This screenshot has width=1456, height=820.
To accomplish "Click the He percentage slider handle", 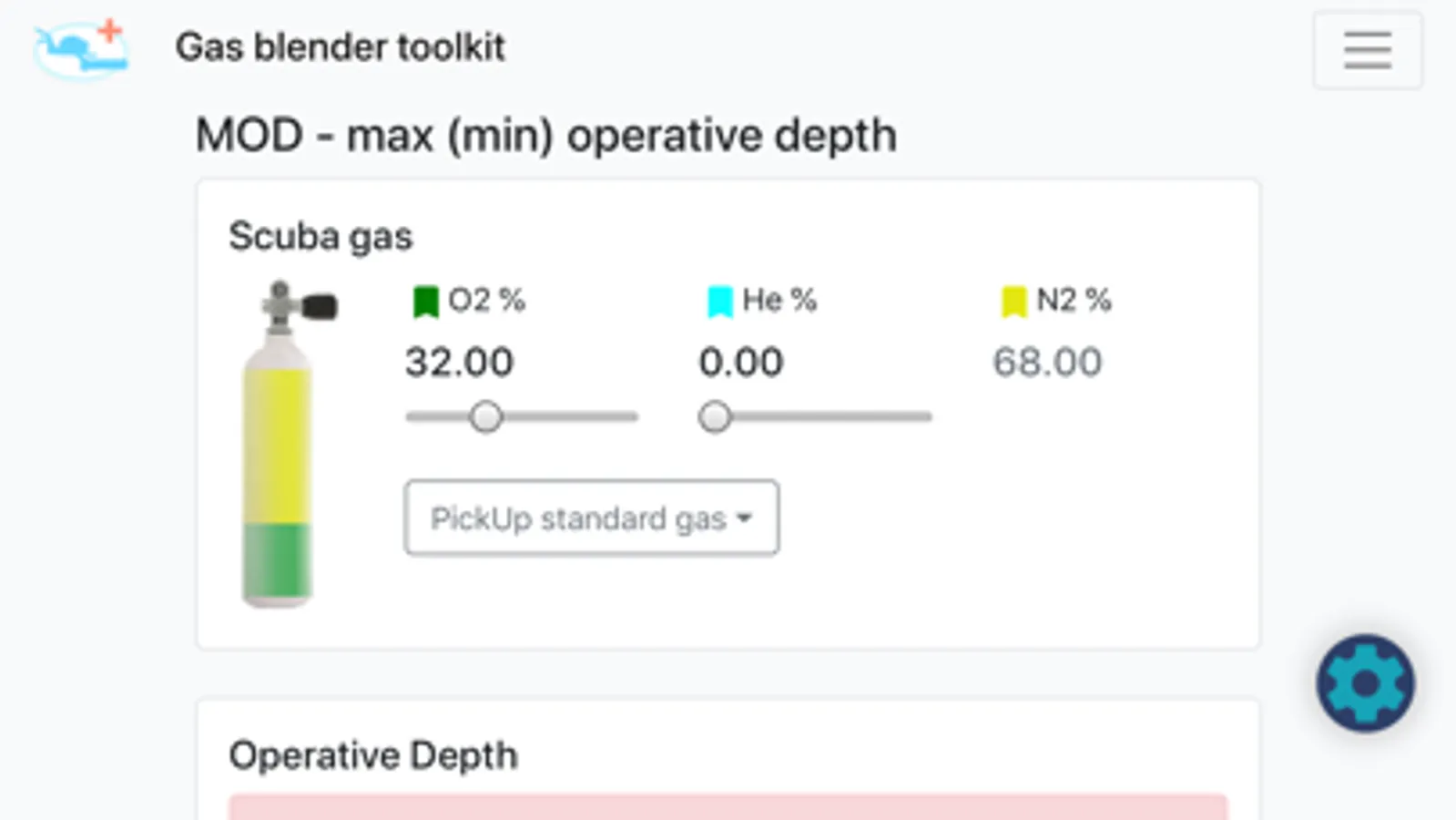I will 715,417.
